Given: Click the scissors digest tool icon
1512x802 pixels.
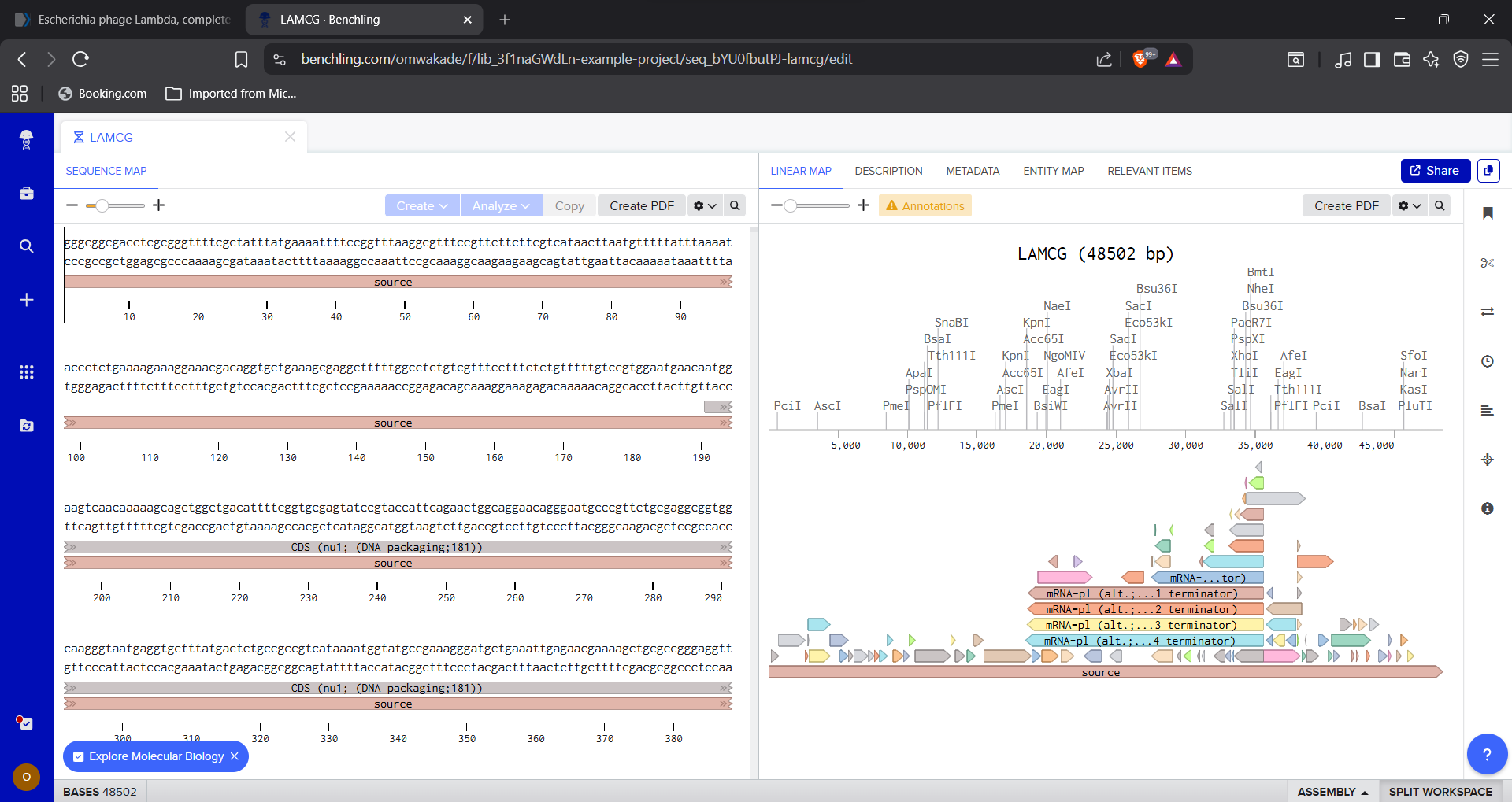Looking at the screenshot, I should pyautogui.click(x=1487, y=263).
